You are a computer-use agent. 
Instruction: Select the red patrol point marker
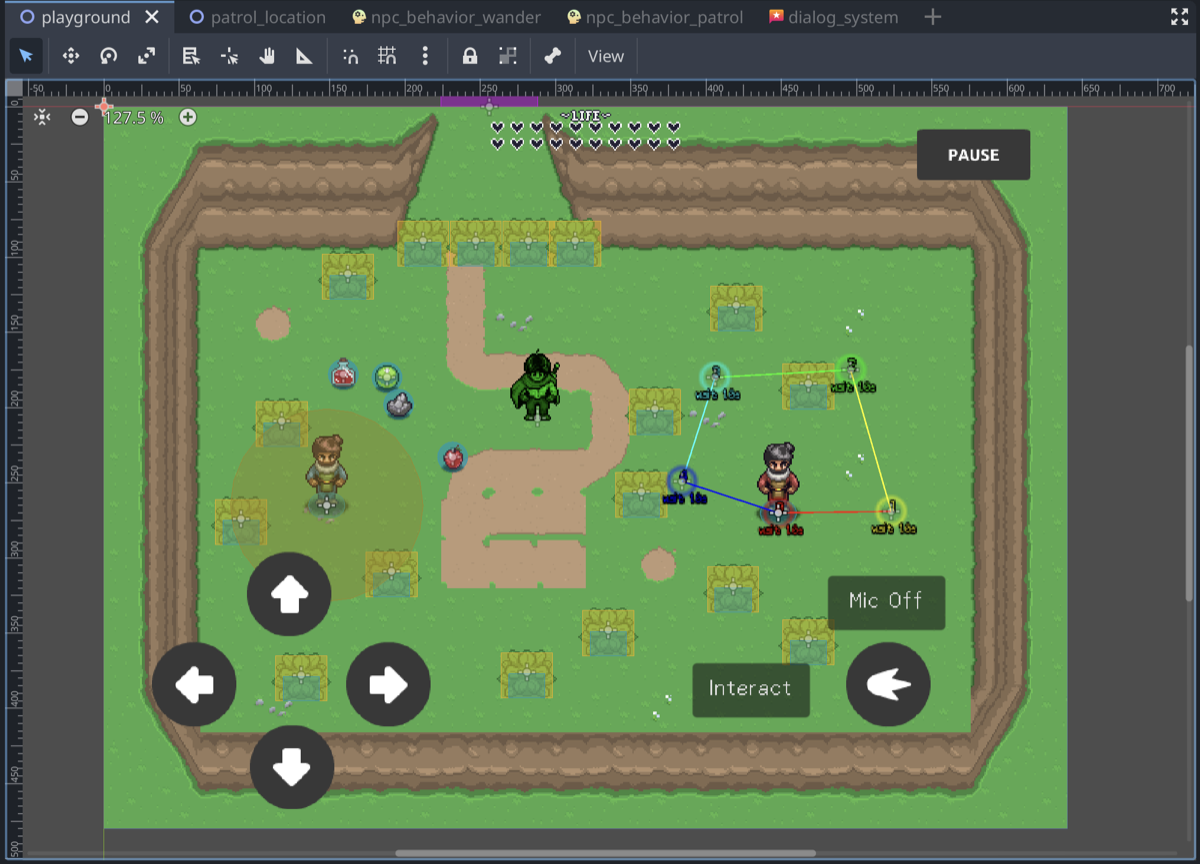point(778,513)
